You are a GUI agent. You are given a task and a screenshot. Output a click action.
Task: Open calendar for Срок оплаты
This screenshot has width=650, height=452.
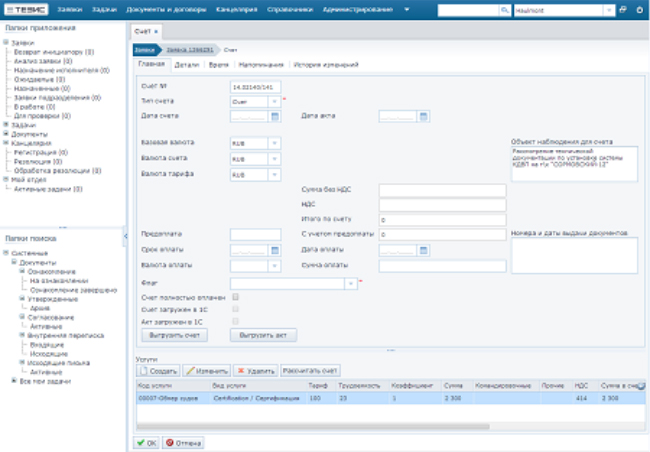[x=275, y=250]
